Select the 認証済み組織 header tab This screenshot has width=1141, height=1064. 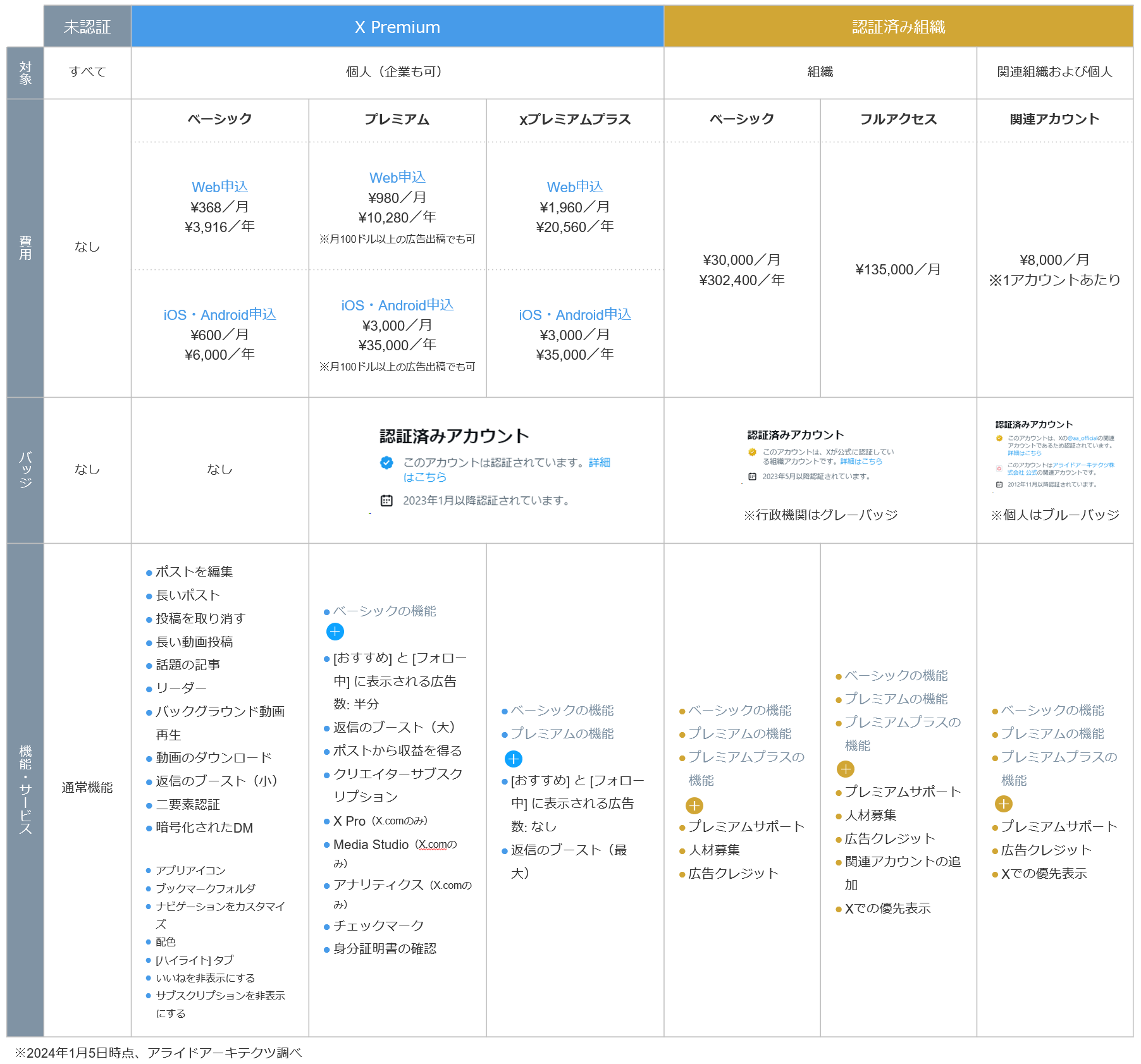click(x=898, y=27)
